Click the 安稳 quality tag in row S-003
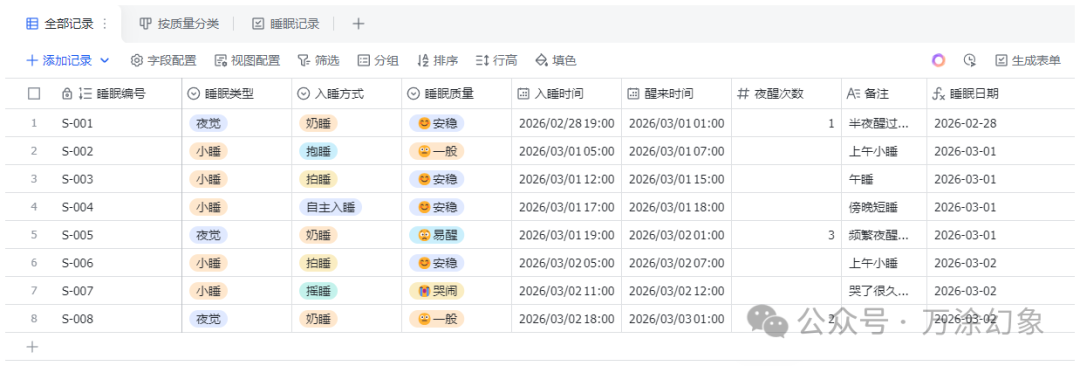 point(437,179)
